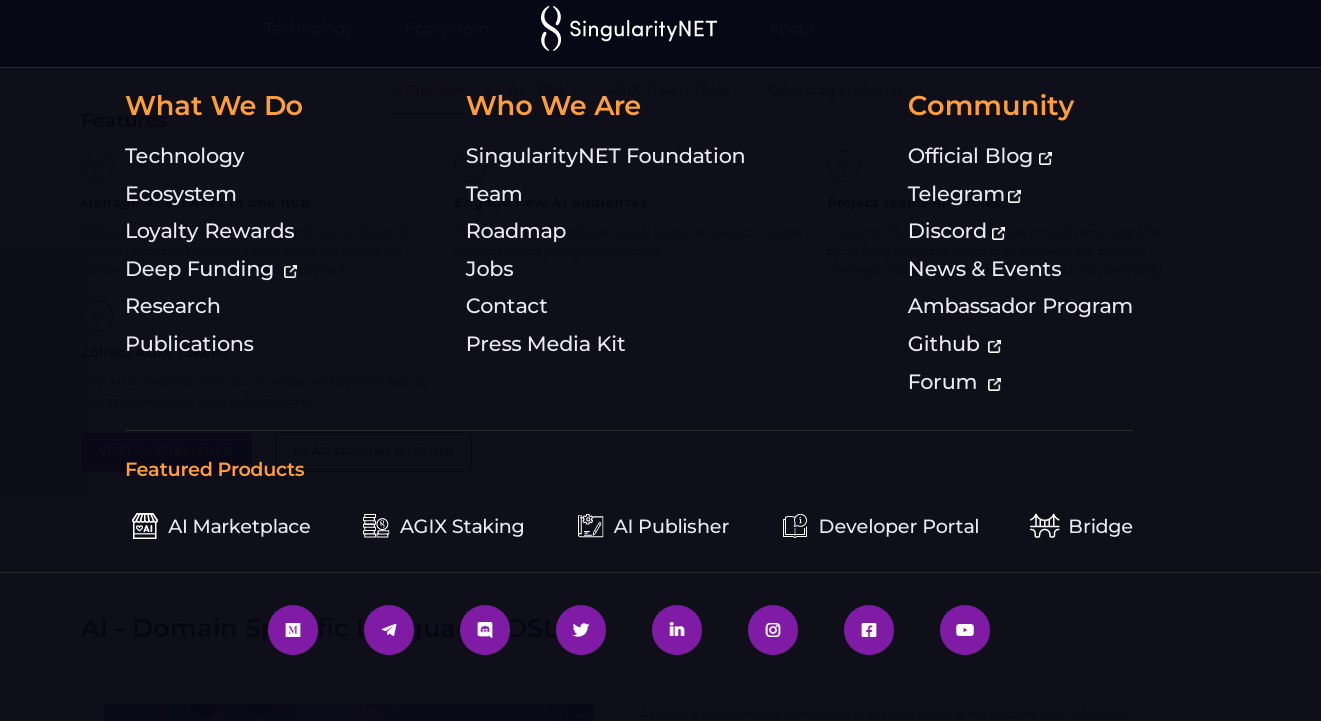Click external-link icon beside Deep Funding
The width and height of the screenshot is (1321, 721).
tap(290, 271)
